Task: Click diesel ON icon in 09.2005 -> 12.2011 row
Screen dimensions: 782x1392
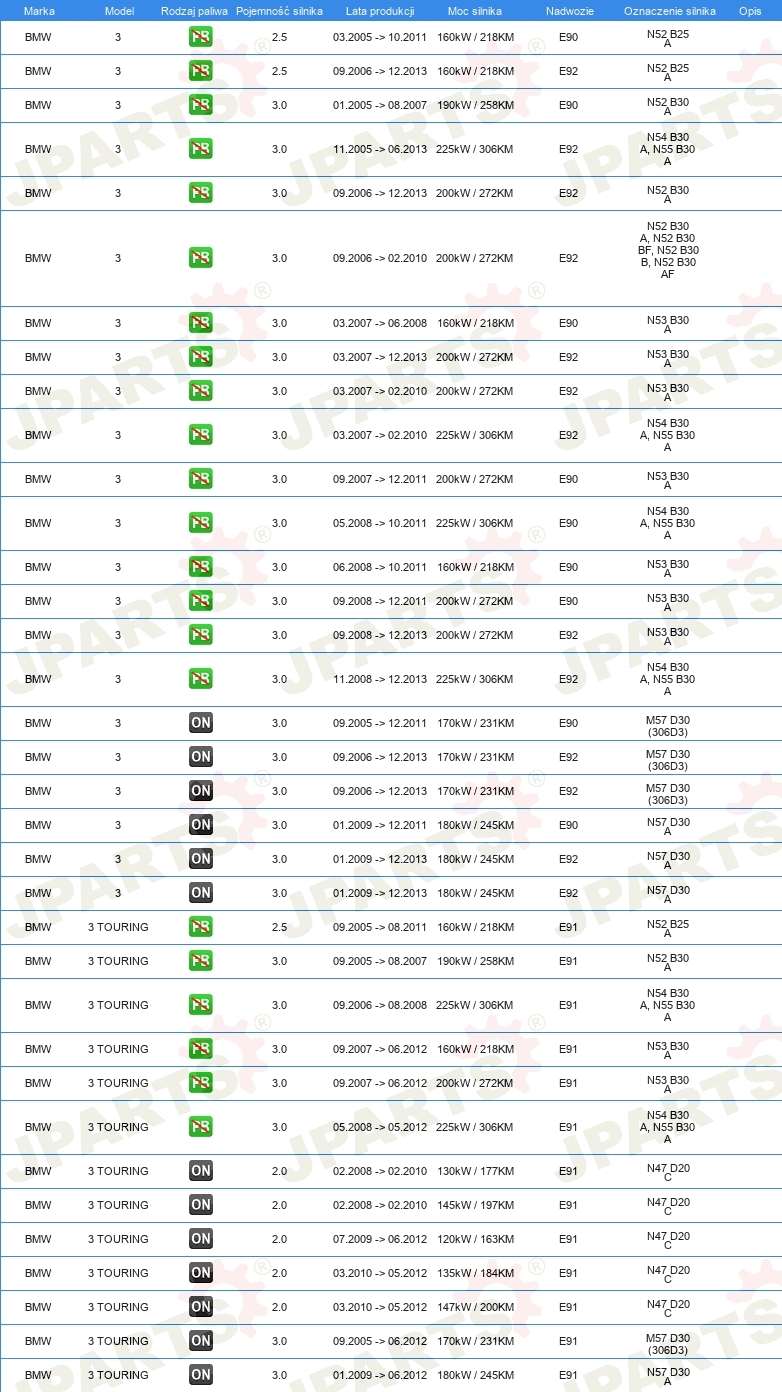Action: click(x=201, y=724)
